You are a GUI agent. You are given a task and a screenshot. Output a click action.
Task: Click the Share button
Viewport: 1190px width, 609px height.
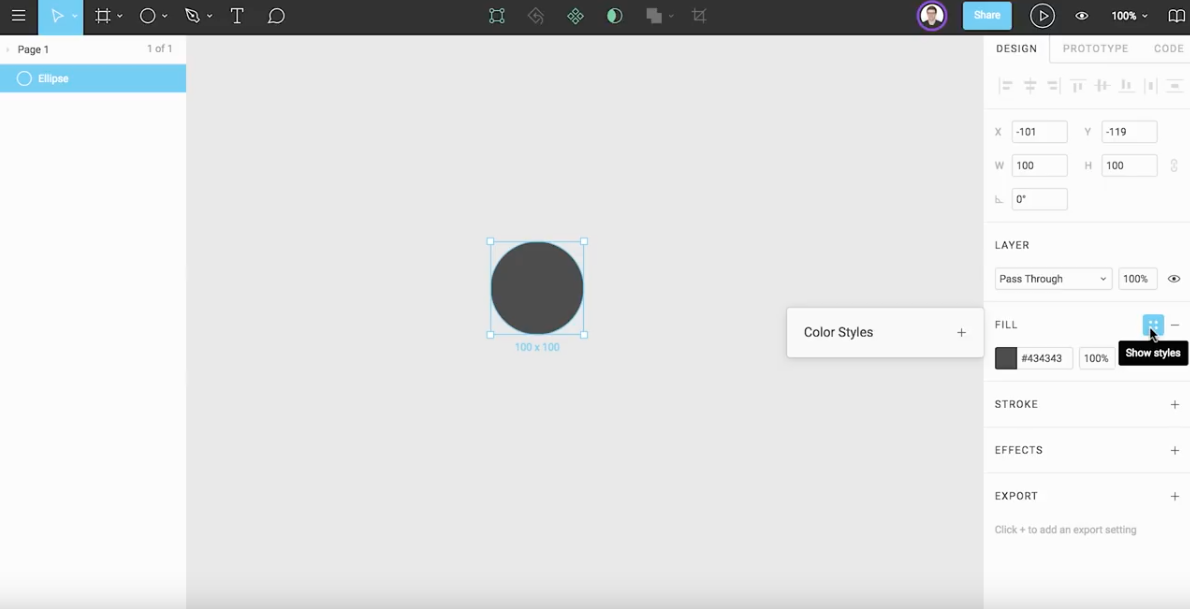click(x=987, y=16)
